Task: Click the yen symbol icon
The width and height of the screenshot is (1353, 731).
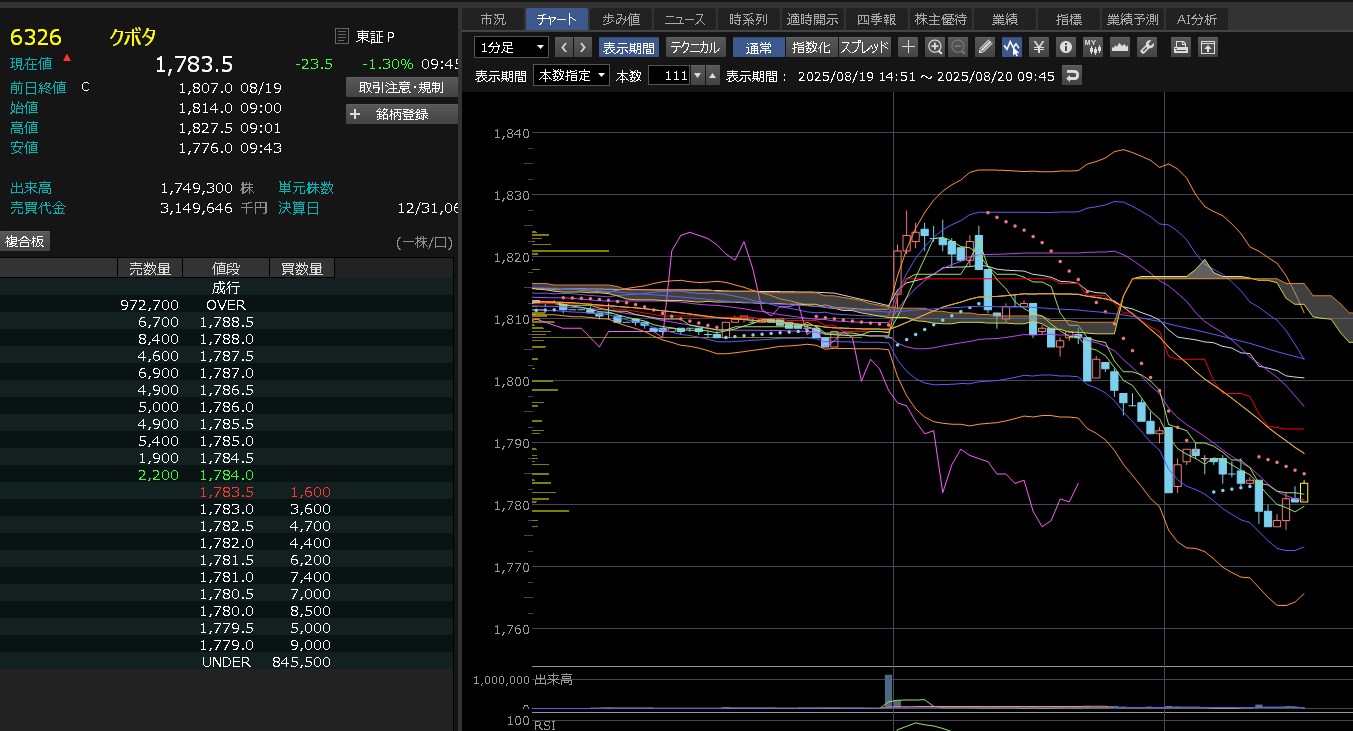Action: [1039, 47]
